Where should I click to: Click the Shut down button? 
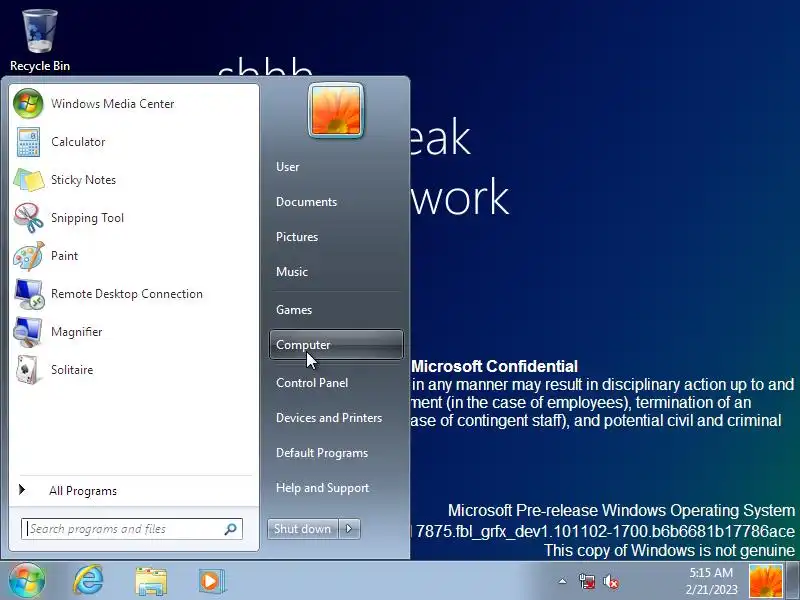click(x=303, y=529)
